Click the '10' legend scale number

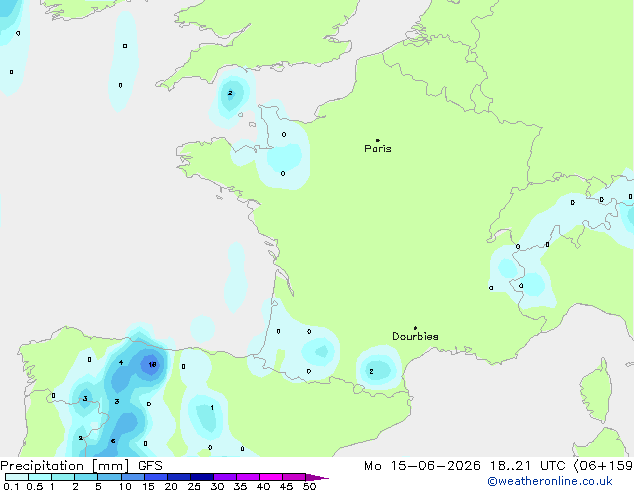click(x=125, y=486)
